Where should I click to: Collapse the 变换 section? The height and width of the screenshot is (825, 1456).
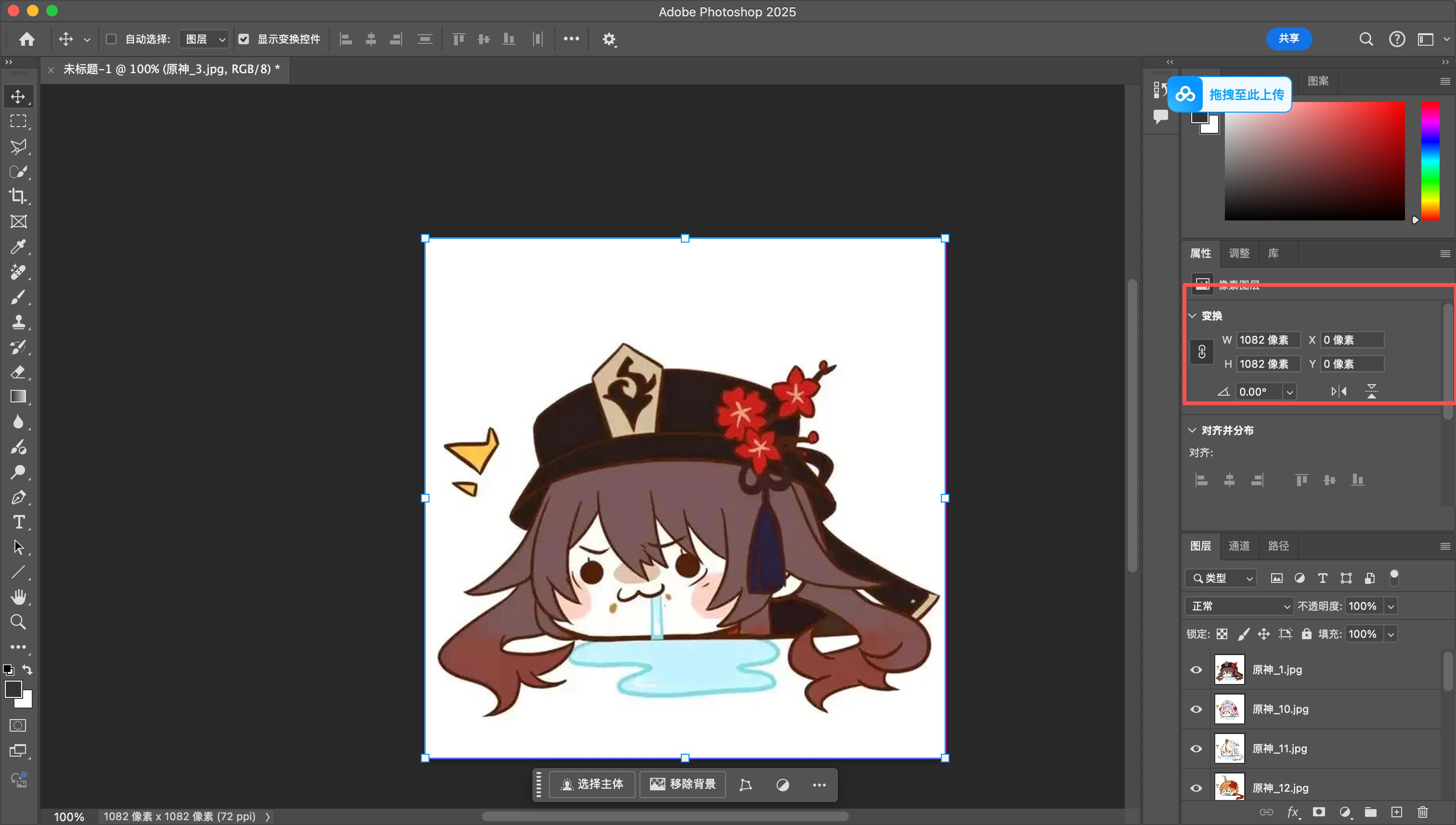(1193, 316)
